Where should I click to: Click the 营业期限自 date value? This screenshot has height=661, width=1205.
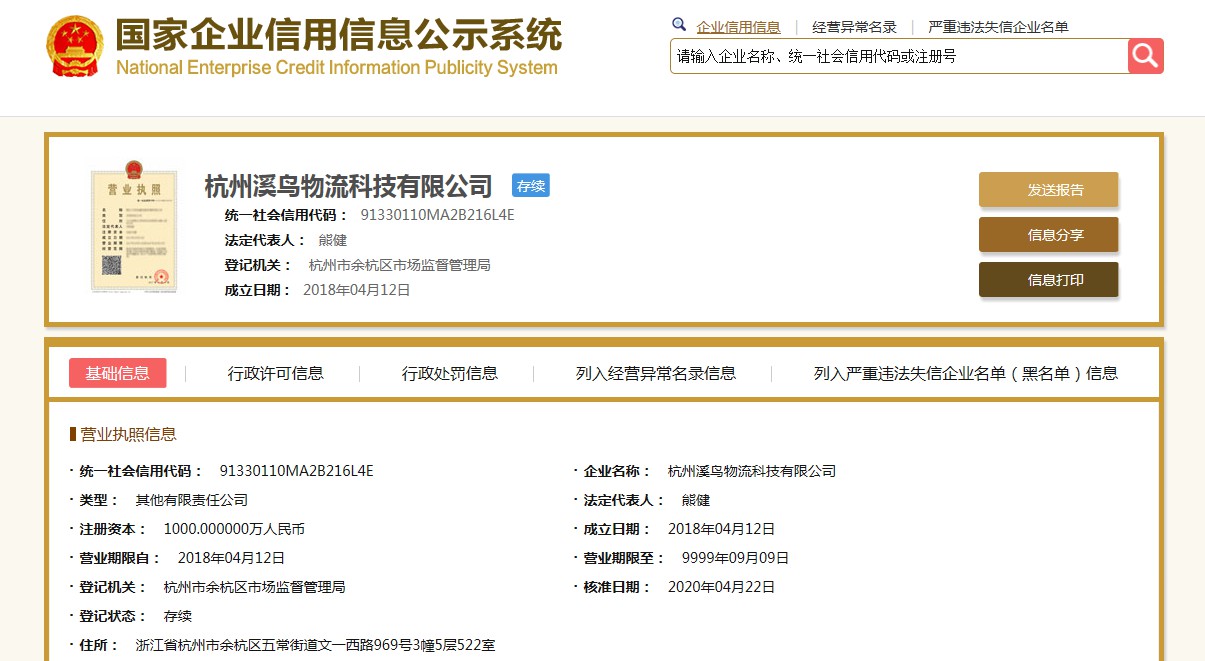pos(231,558)
